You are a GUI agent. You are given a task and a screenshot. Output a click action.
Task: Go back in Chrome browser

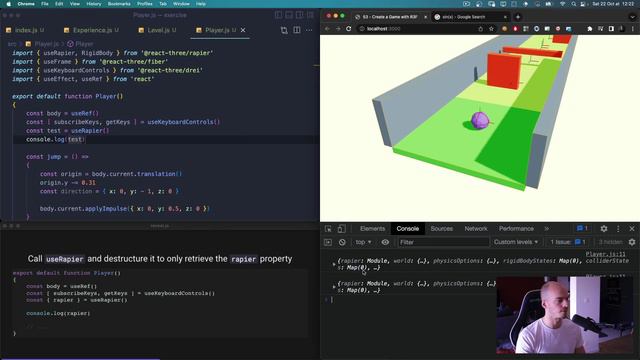point(327,29)
